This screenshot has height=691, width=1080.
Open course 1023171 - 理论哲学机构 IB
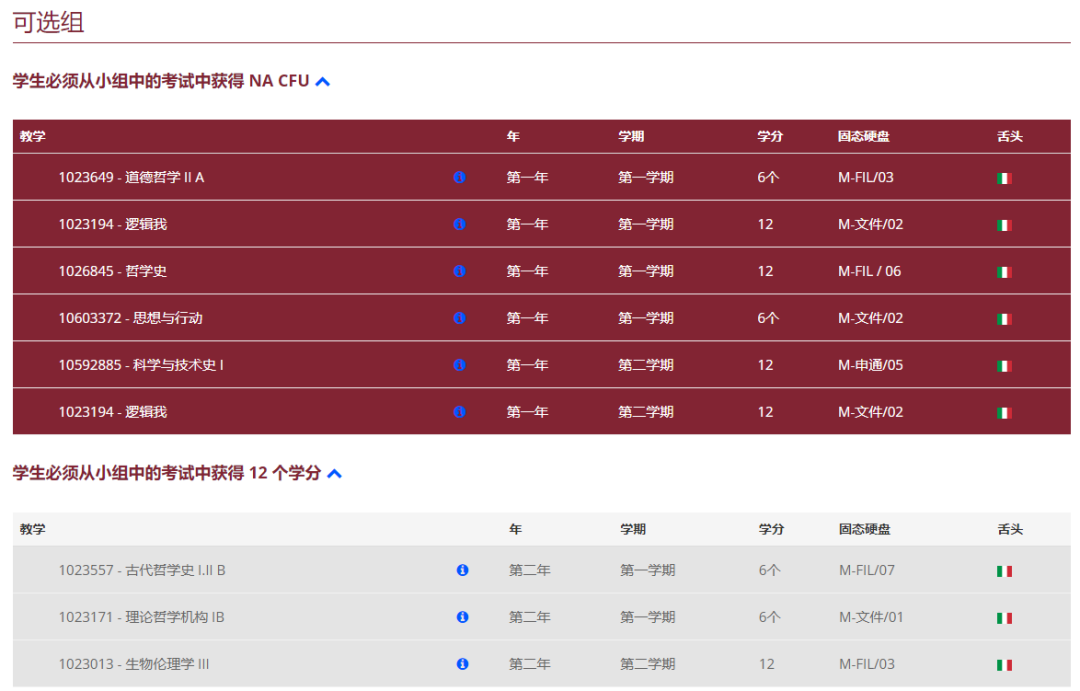pyautogui.click(x=141, y=617)
